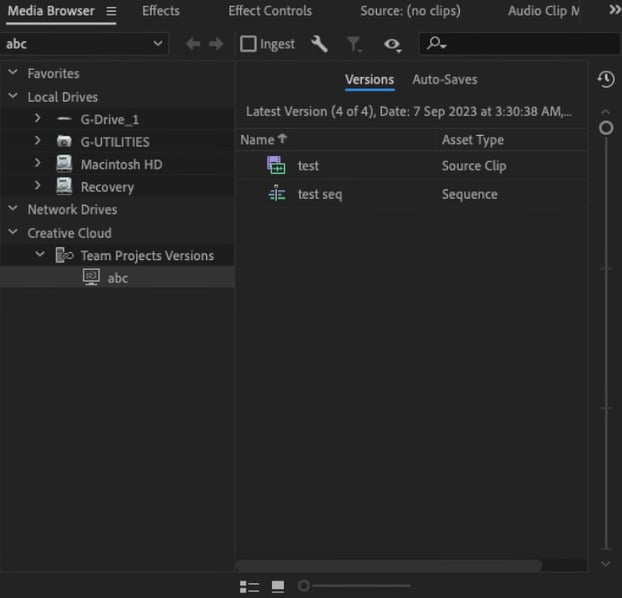Open the Media Browser panel menu icon
Image resolution: width=622 pixels, height=598 pixels.
[111, 11]
